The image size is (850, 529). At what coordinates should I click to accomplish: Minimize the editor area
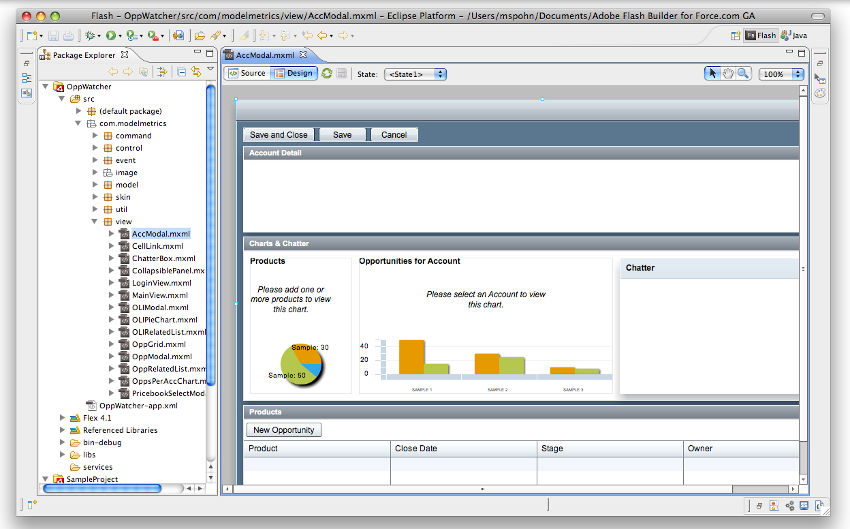(789, 53)
